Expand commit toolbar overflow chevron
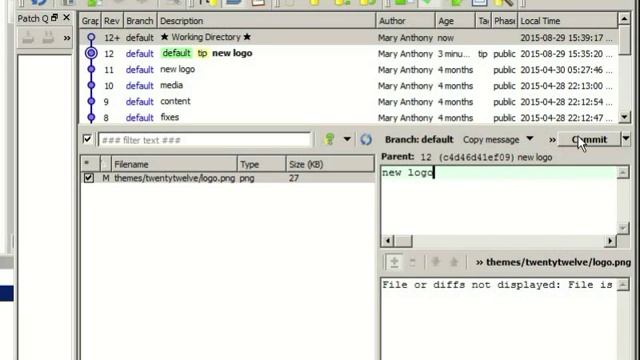Image resolution: width=640 pixels, height=360 pixels. click(552, 140)
